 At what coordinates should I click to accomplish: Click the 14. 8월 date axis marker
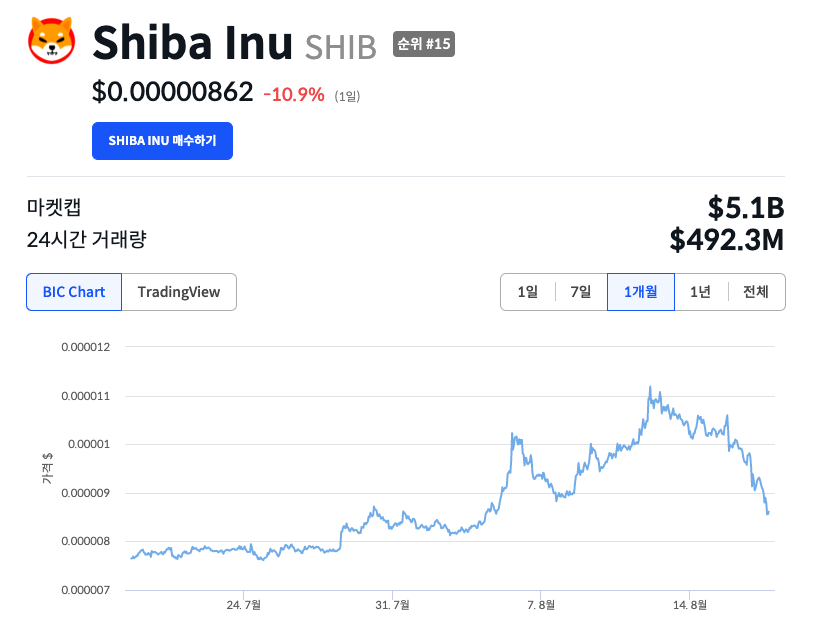click(689, 605)
